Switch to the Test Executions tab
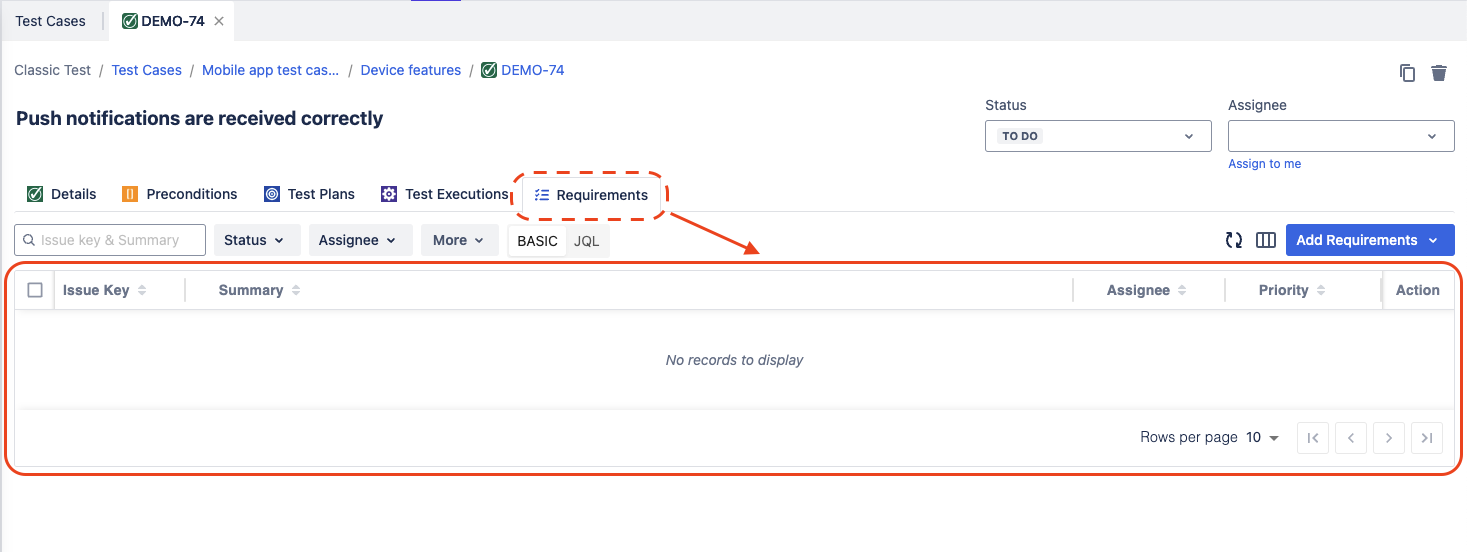Screen dimensions: 1467x552 [x=445, y=194]
